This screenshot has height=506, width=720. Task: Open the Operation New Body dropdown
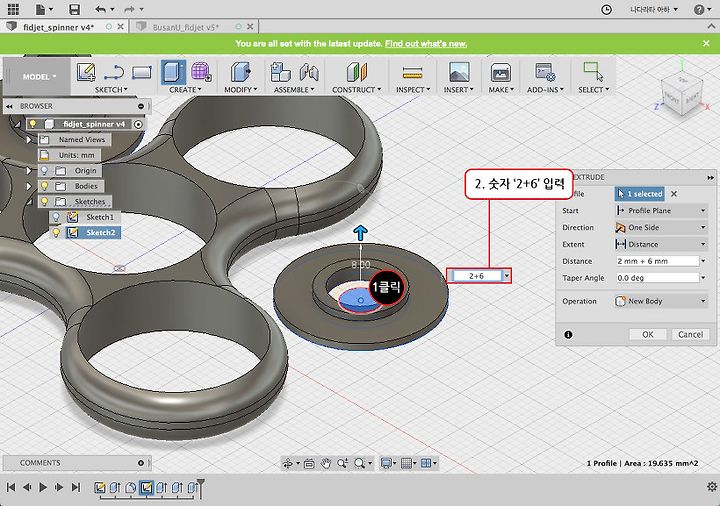tap(661, 301)
